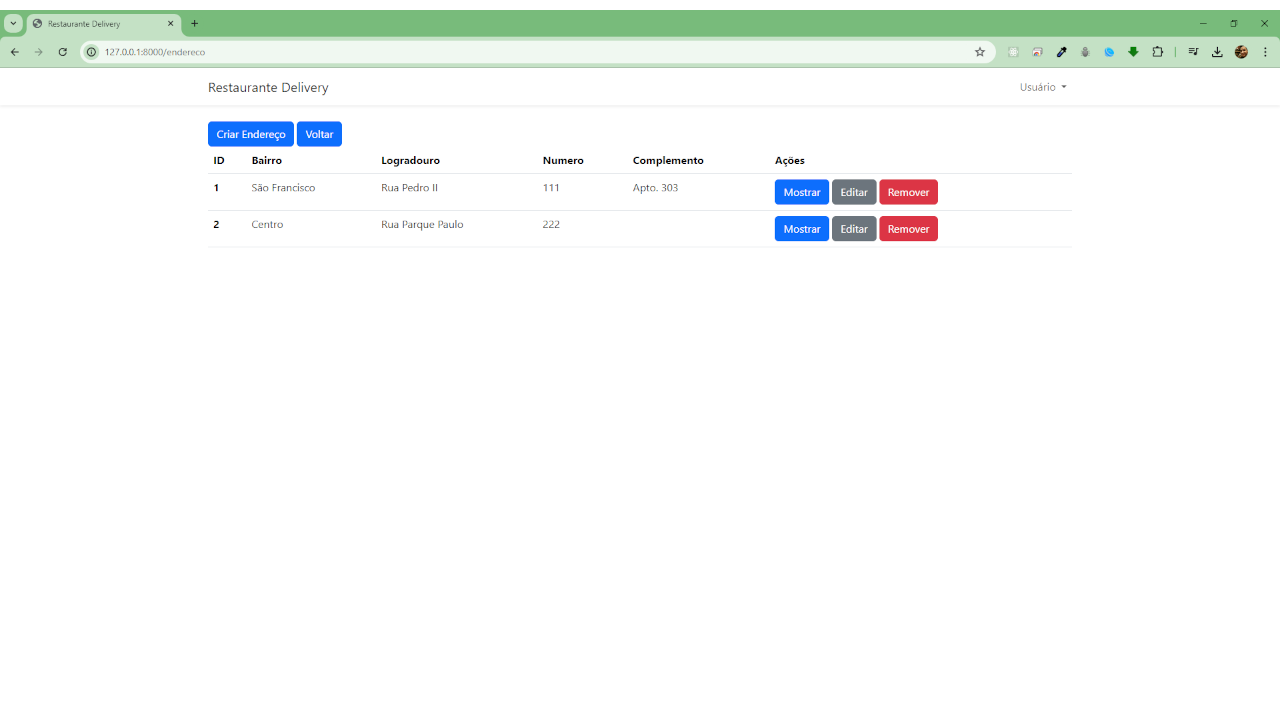Open the Extensions puzzle piece menu
Image resolution: width=1280 pixels, height=720 pixels.
pos(1158,52)
